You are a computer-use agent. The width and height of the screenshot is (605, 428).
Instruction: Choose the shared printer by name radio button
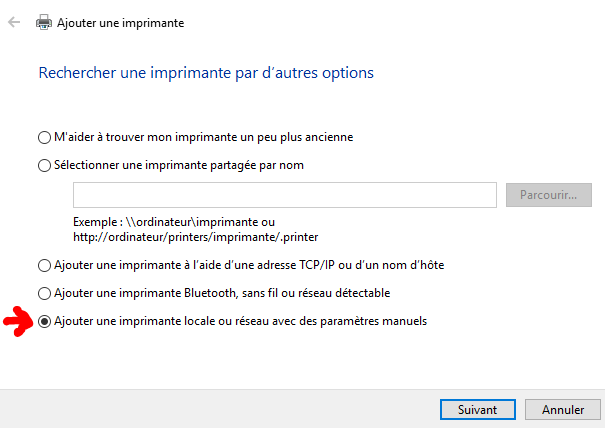tap(44, 166)
